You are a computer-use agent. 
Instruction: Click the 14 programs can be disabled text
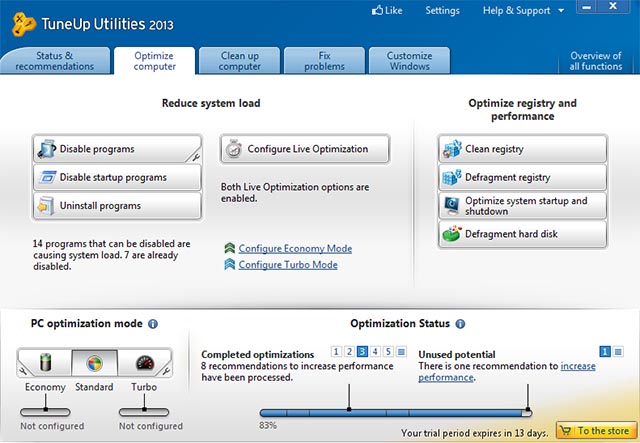click(111, 255)
